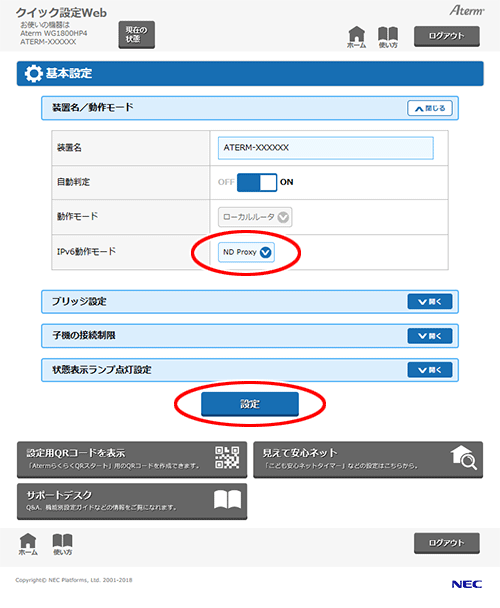
Task: Toggle the 自動判定 ON/OFF switch
Action: tap(257, 182)
